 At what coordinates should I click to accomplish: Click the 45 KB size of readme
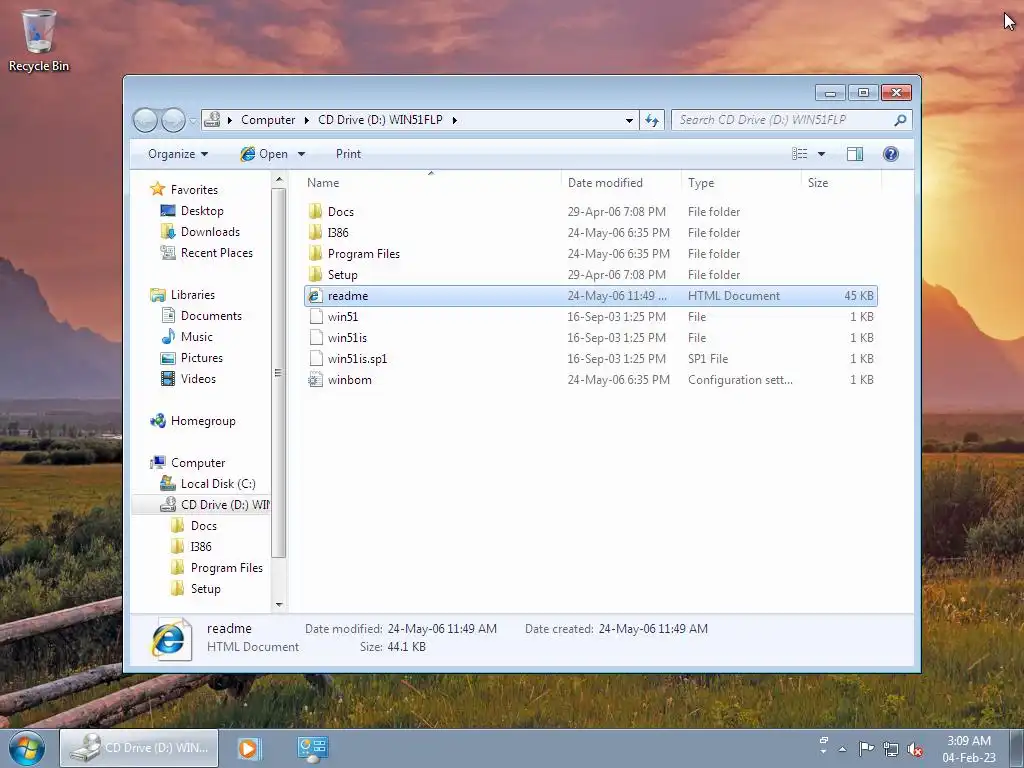pos(859,295)
